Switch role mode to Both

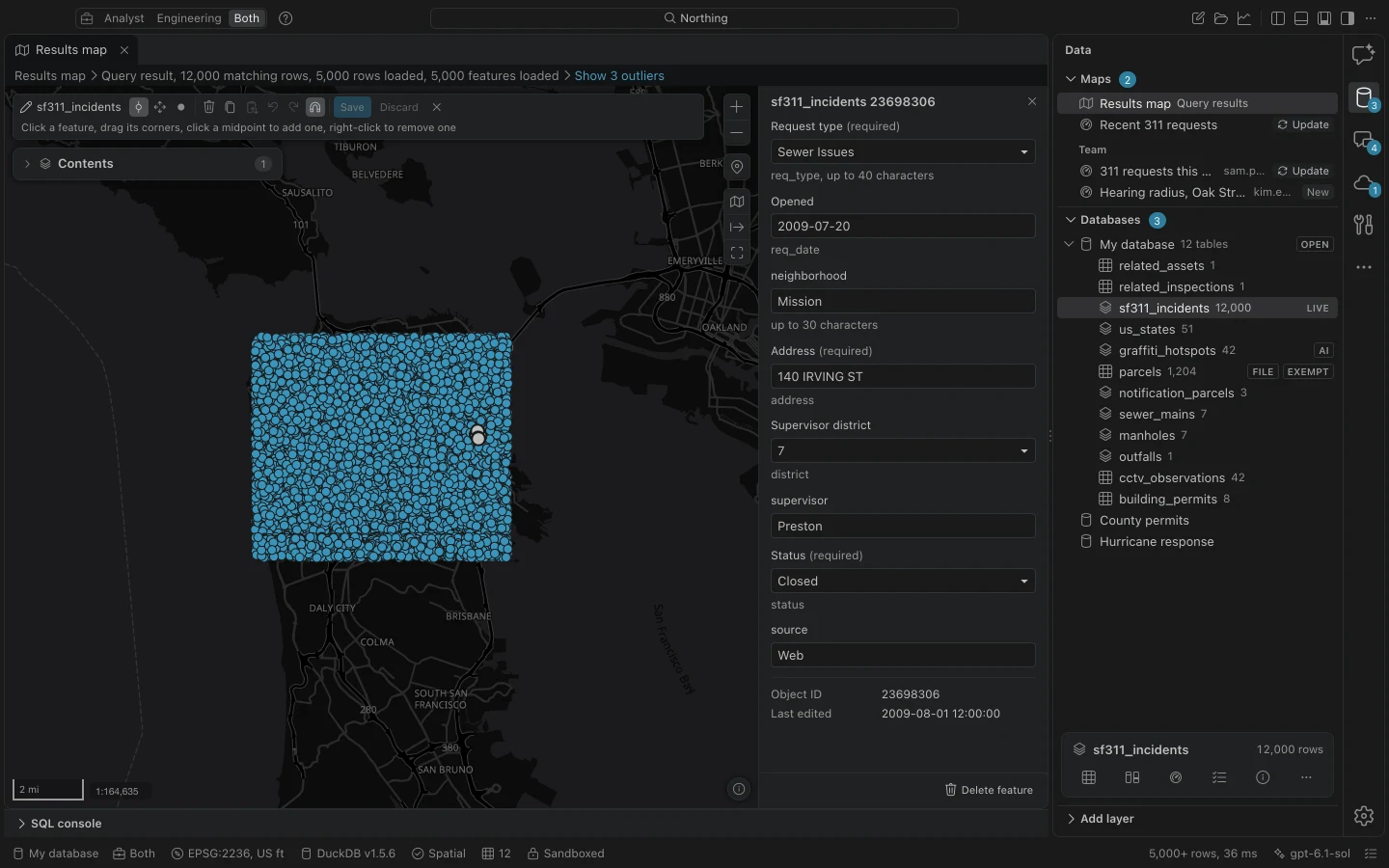click(247, 18)
